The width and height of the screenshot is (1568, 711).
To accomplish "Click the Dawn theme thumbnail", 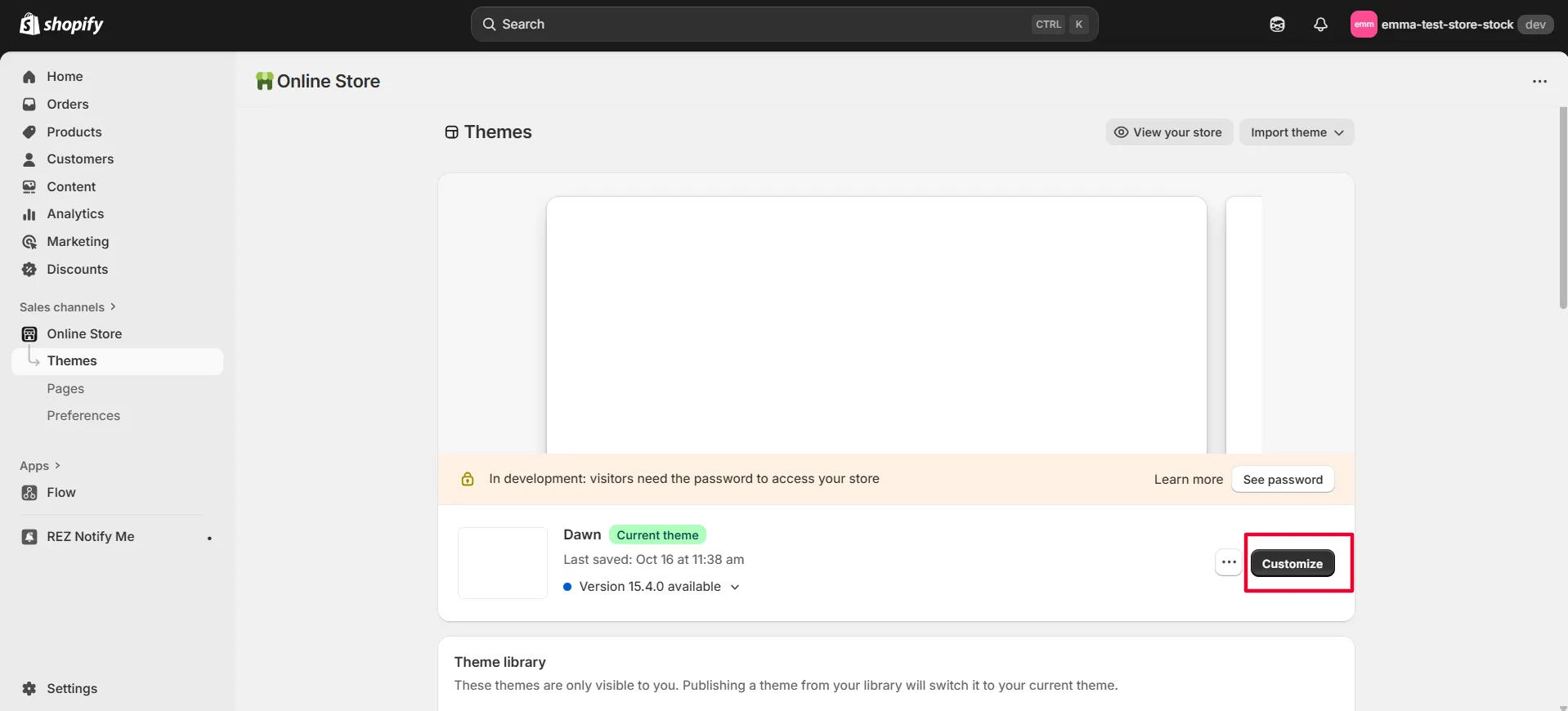I will [503, 563].
